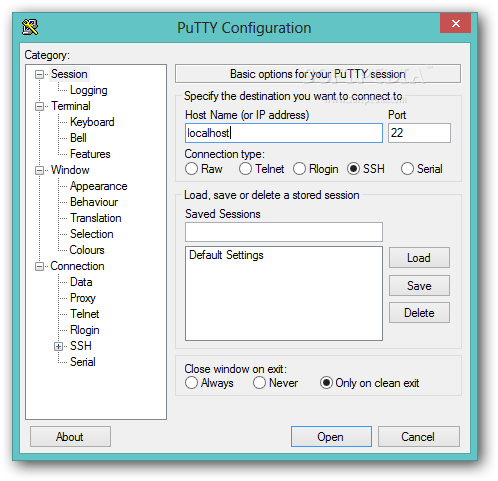
Task: Open the Serial category in tree
Action: click(83, 362)
